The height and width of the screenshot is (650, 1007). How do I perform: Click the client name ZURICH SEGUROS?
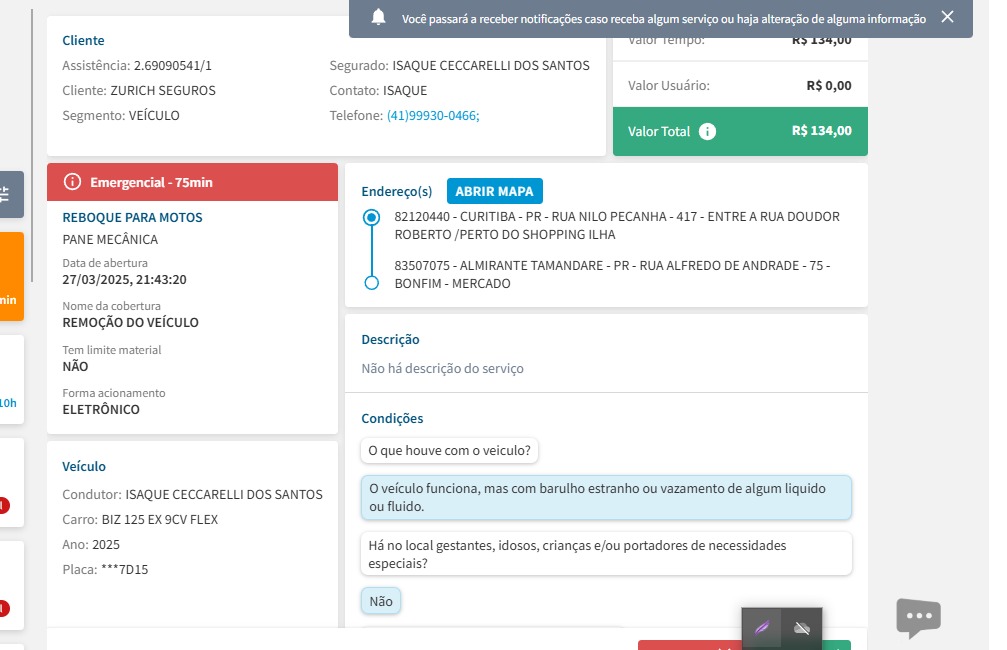[x=163, y=91]
